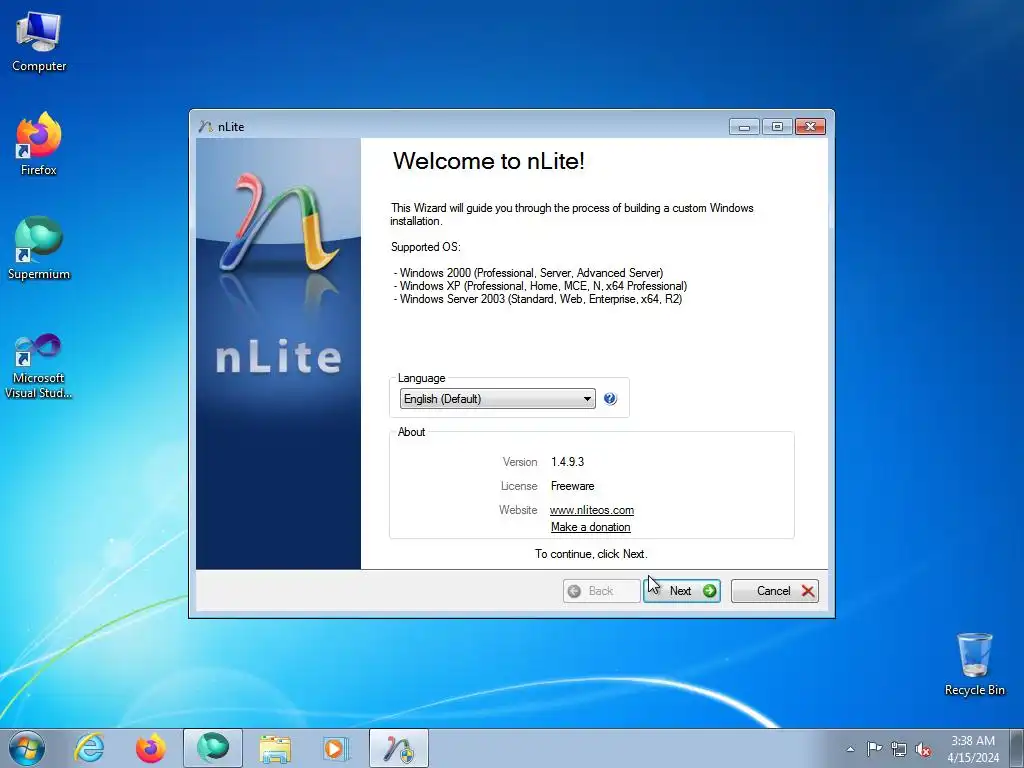
Task: Minimize the nLite window
Action: click(744, 126)
